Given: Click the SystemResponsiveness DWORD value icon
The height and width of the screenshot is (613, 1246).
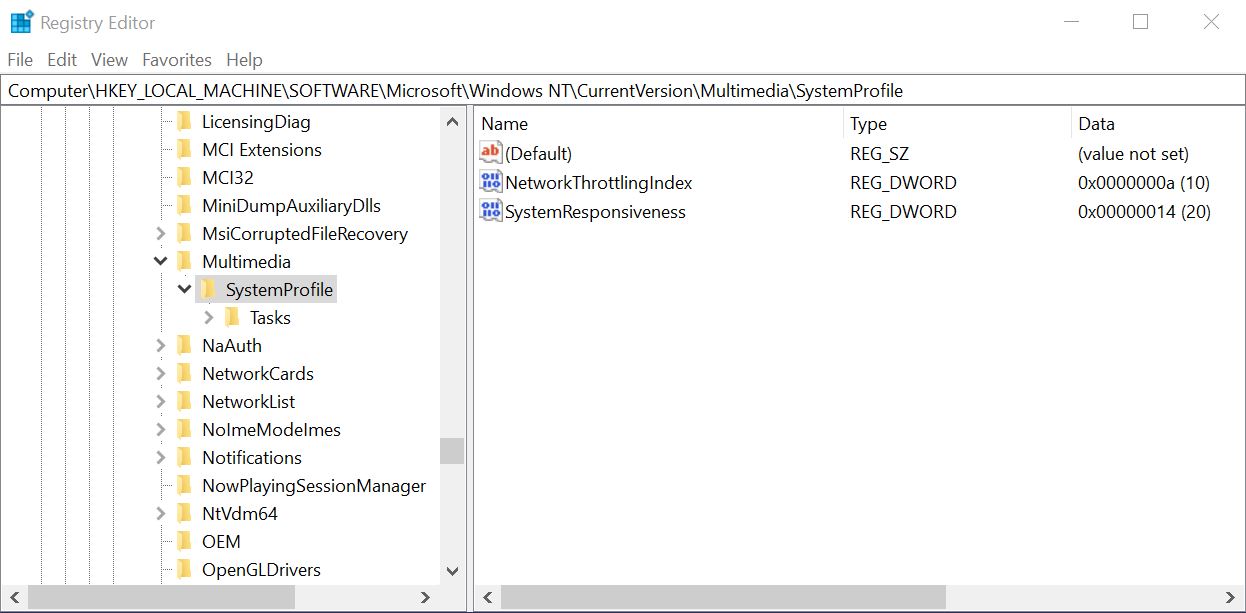Looking at the screenshot, I should click(491, 211).
